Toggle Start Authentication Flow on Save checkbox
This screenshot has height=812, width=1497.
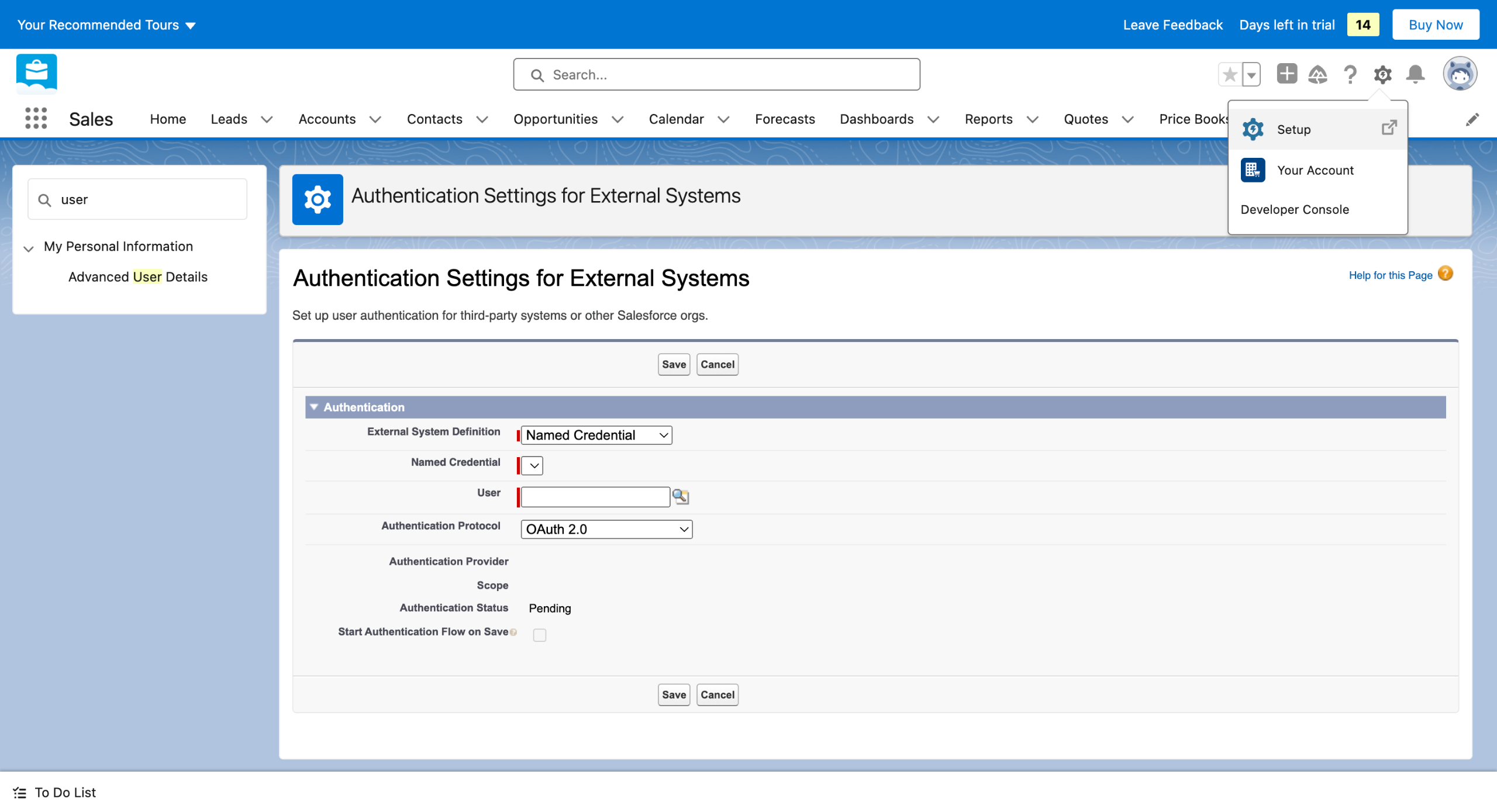540,635
